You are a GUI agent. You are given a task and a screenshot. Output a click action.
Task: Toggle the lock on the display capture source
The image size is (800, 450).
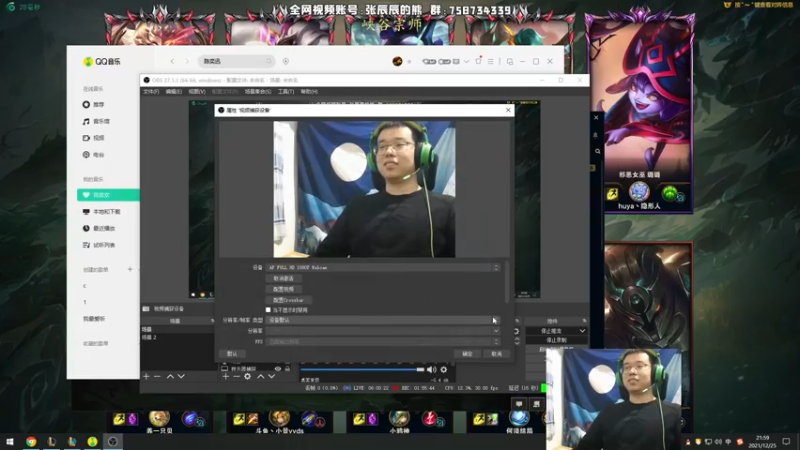(287, 368)
